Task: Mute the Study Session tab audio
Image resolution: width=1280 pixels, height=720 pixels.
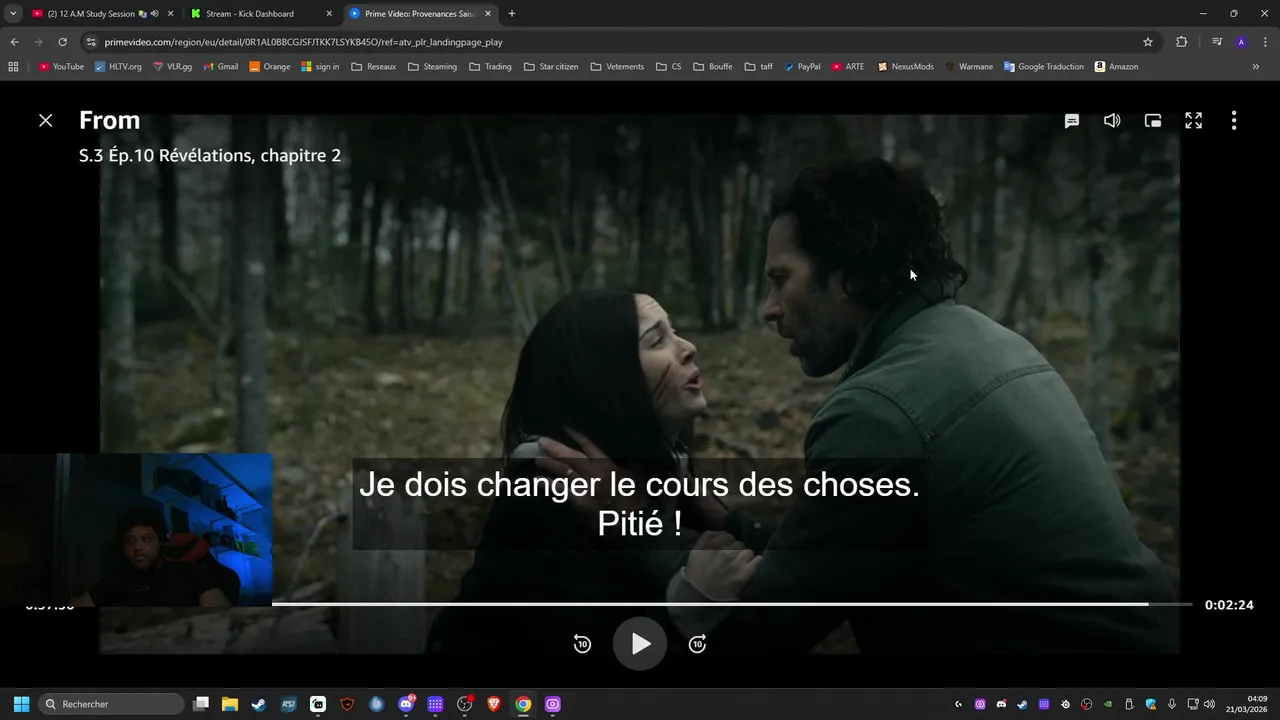Action: [x=154, y=14]
